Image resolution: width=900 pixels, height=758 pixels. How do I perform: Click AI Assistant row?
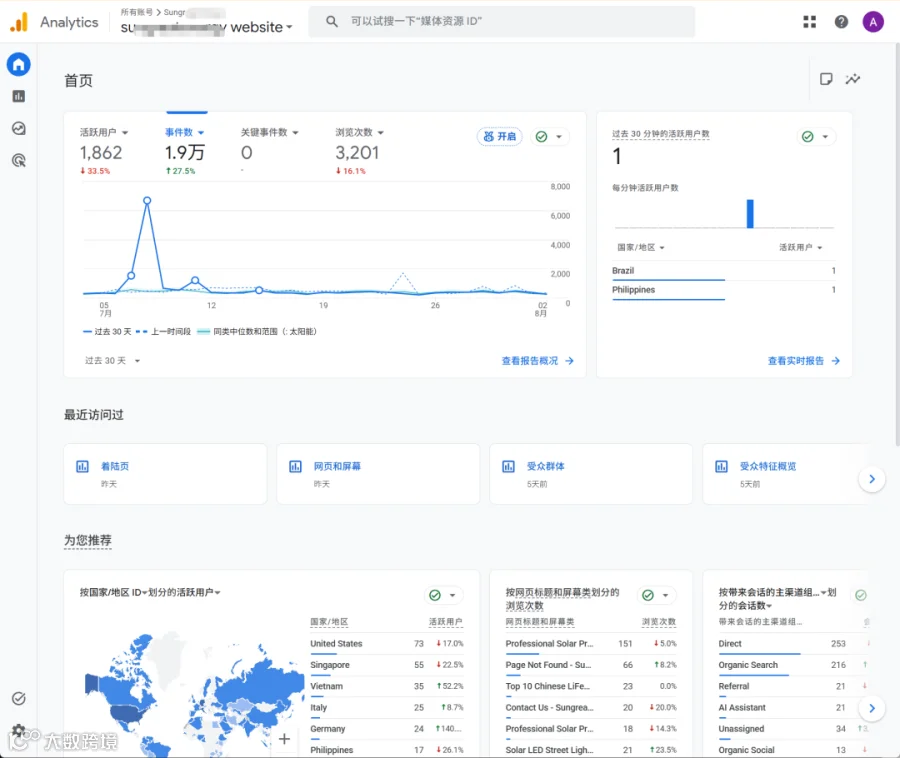792,708
